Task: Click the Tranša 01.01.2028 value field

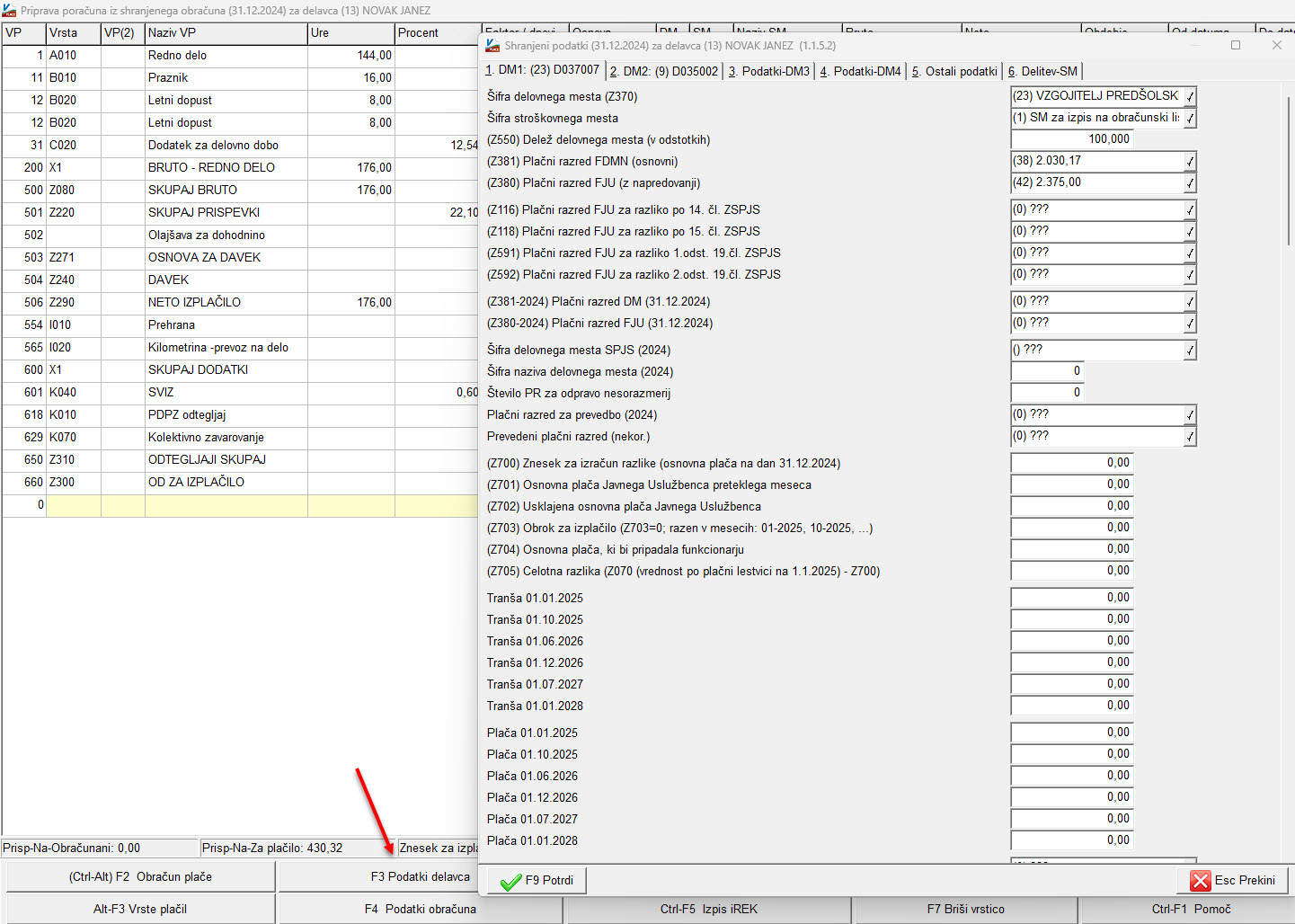Action: [1072, 706]
